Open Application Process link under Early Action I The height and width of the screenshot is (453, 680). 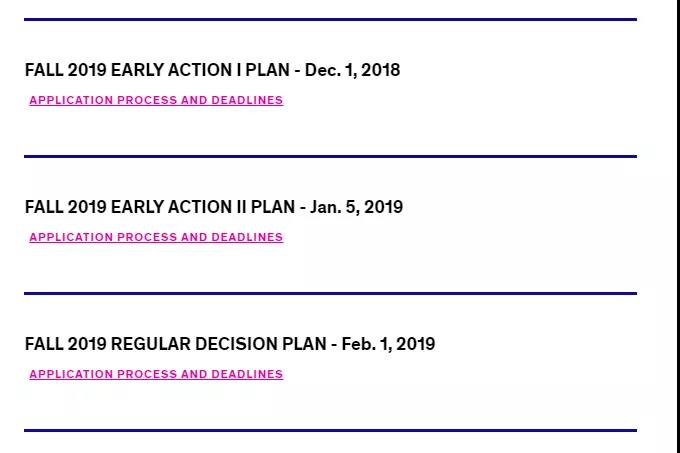pyautogui.click(x=156, y=100)
